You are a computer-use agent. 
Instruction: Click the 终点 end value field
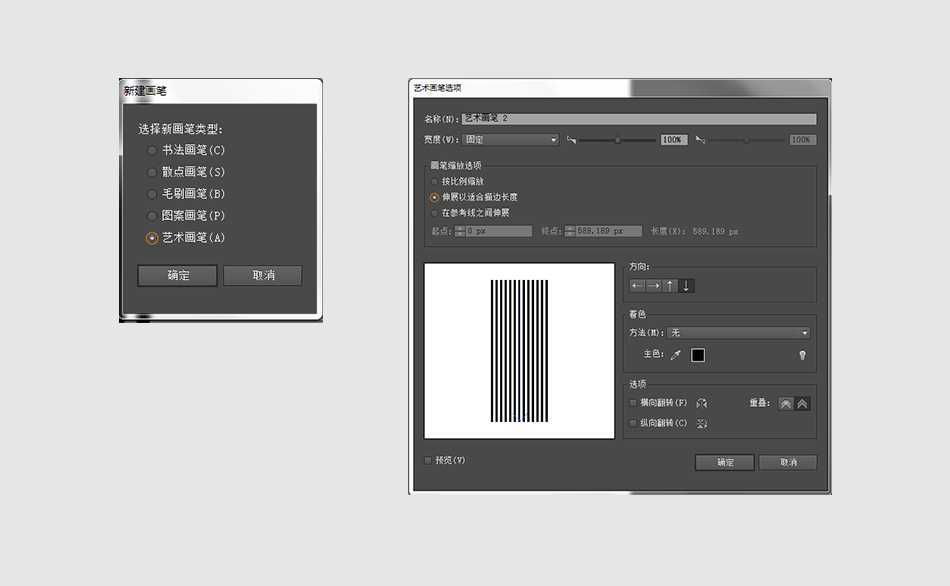point(608,231)
